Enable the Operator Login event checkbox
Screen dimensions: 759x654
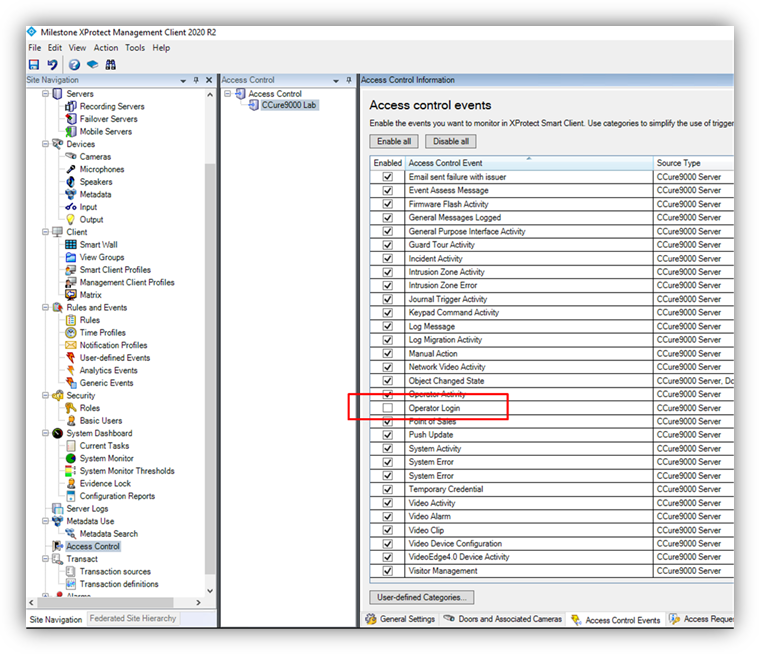coord(388,408)
